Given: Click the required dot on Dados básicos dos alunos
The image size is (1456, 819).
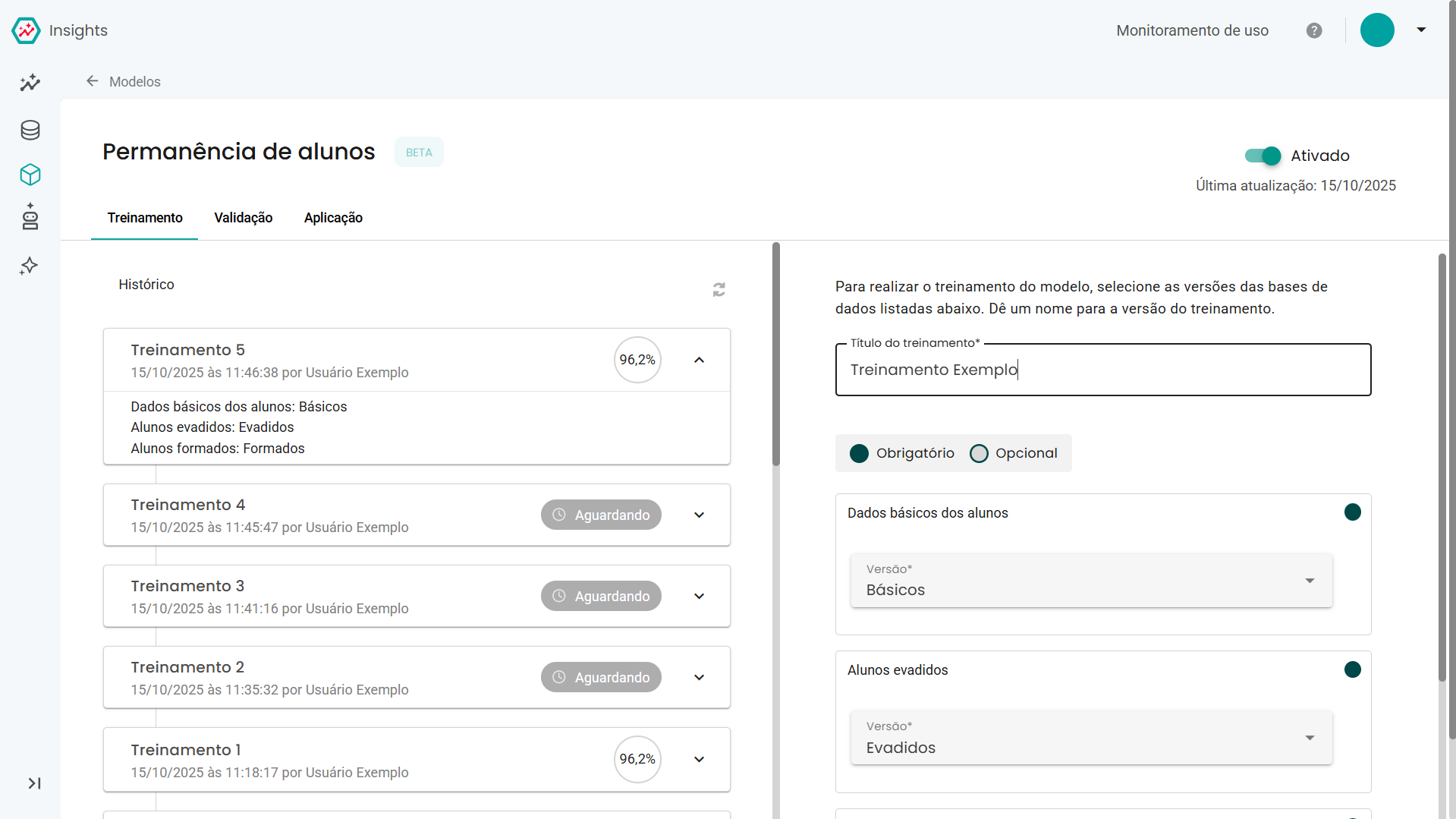Looking at the screenshot, I should coord(1352,512).
